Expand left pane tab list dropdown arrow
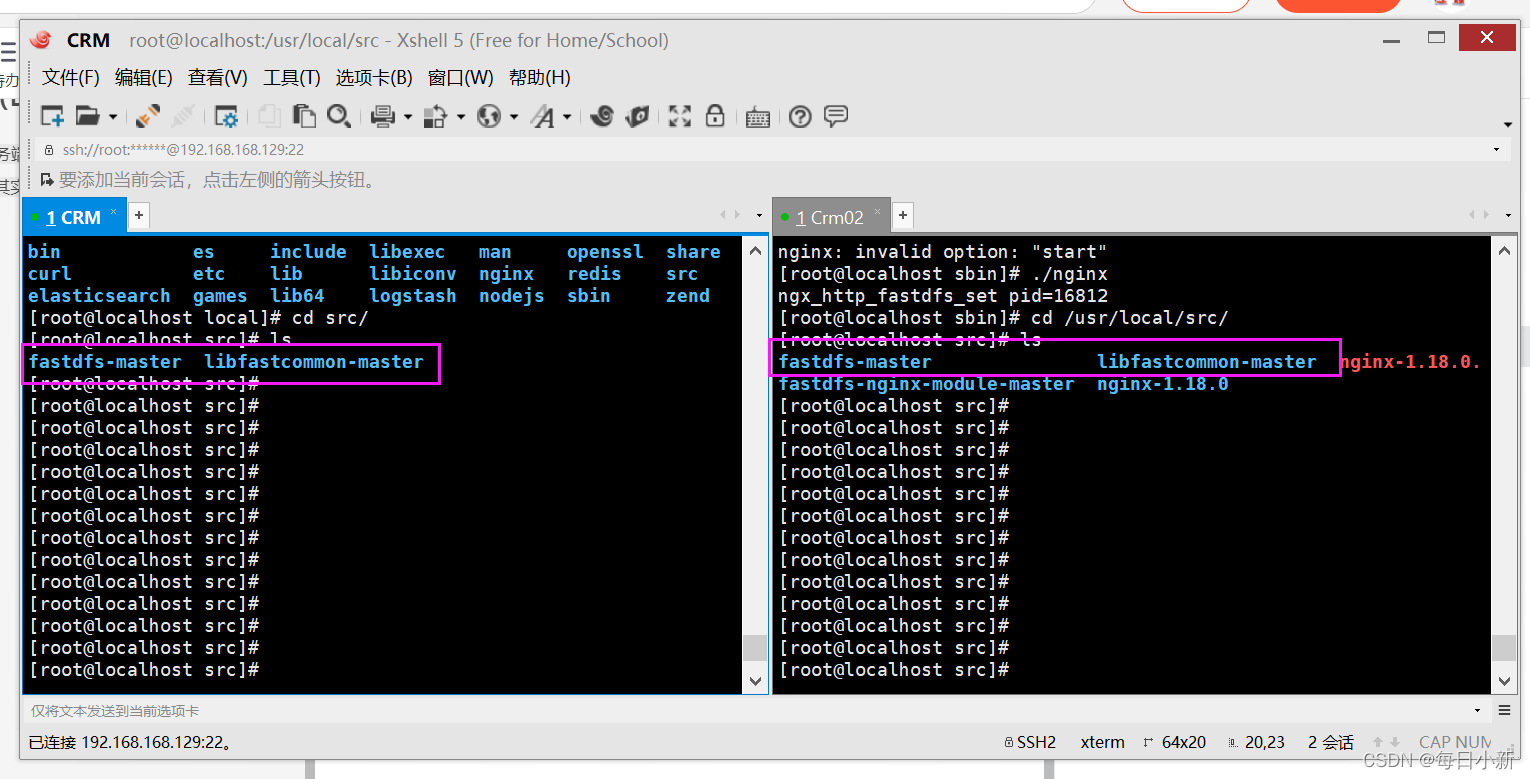 [x=760, y=215]
